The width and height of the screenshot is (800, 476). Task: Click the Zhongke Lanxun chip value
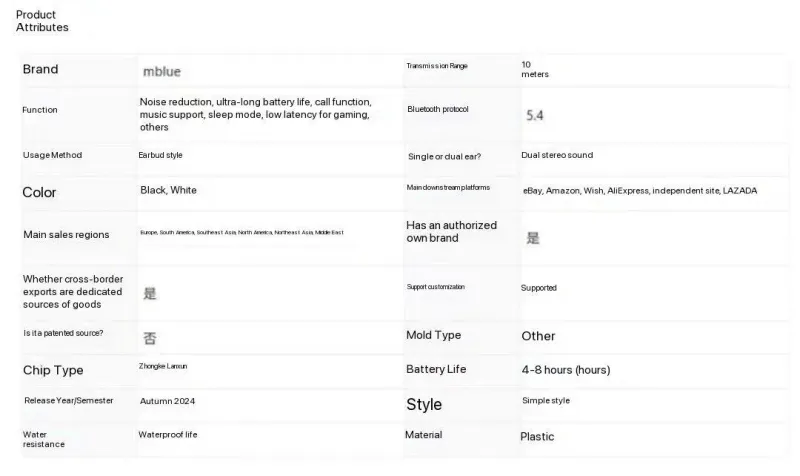pos(163,367)
